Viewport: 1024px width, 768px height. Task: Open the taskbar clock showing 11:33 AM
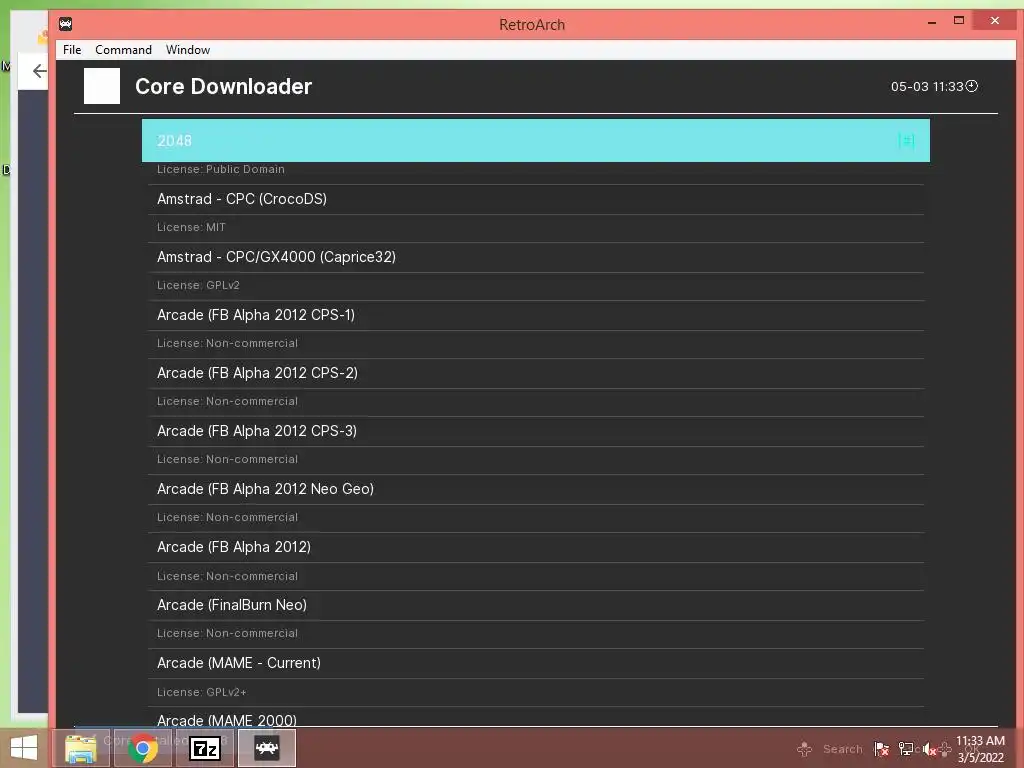(980, 749)
